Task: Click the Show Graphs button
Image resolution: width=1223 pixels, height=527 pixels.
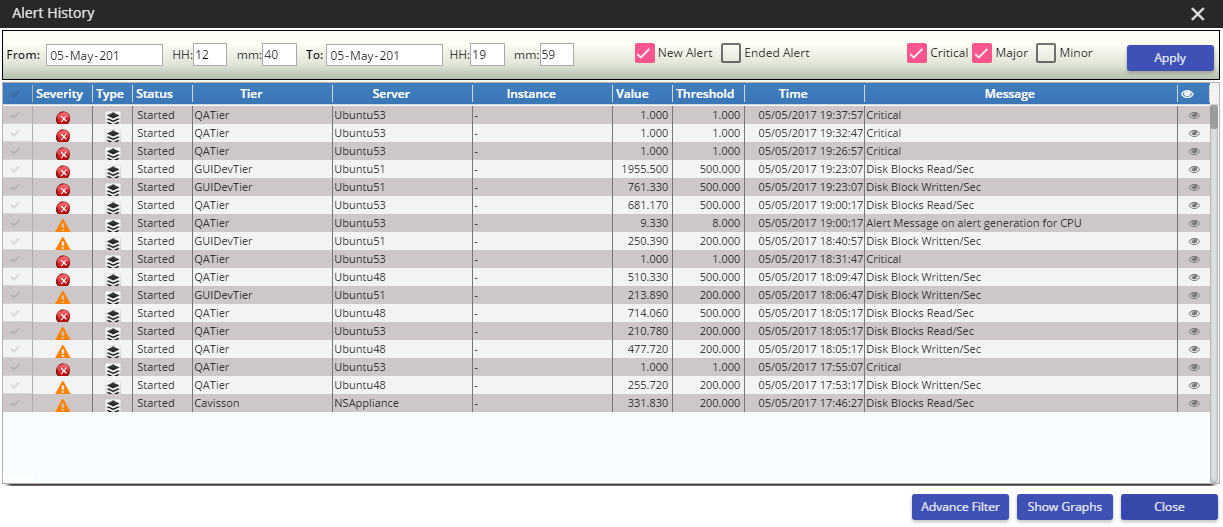Action: 1064,507
